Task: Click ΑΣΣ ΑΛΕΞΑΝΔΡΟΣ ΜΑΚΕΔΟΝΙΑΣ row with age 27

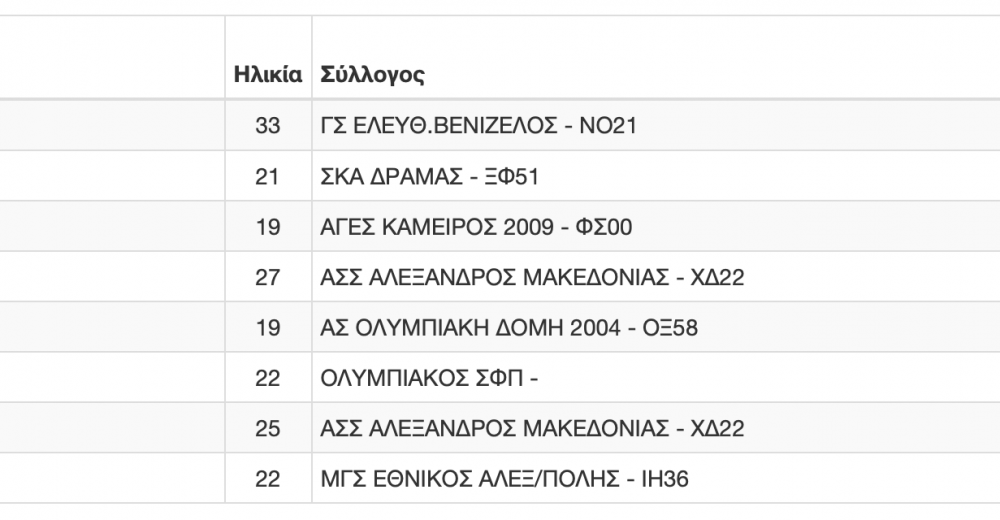Action: click(x=500, y=277)
